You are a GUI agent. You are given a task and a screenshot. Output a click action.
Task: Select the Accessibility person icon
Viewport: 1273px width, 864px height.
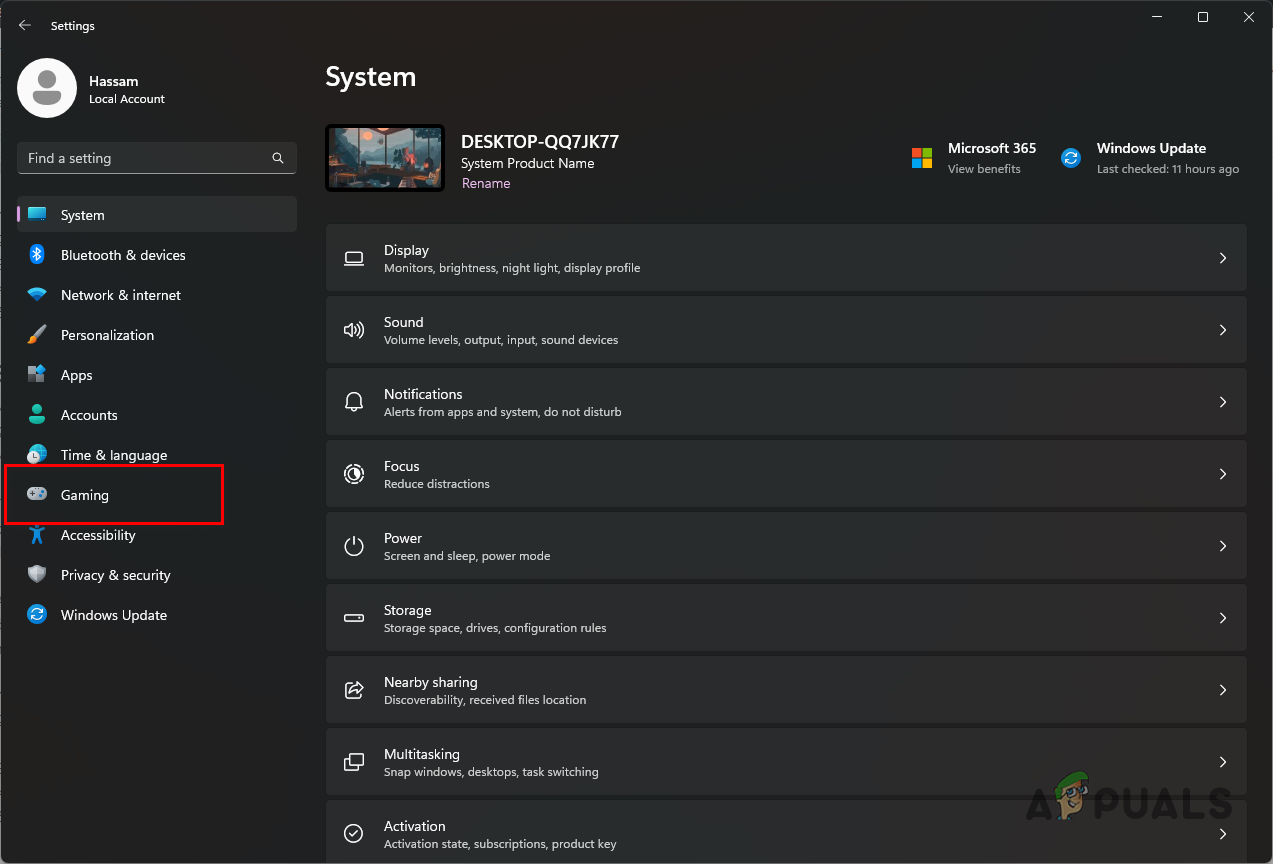37,535
